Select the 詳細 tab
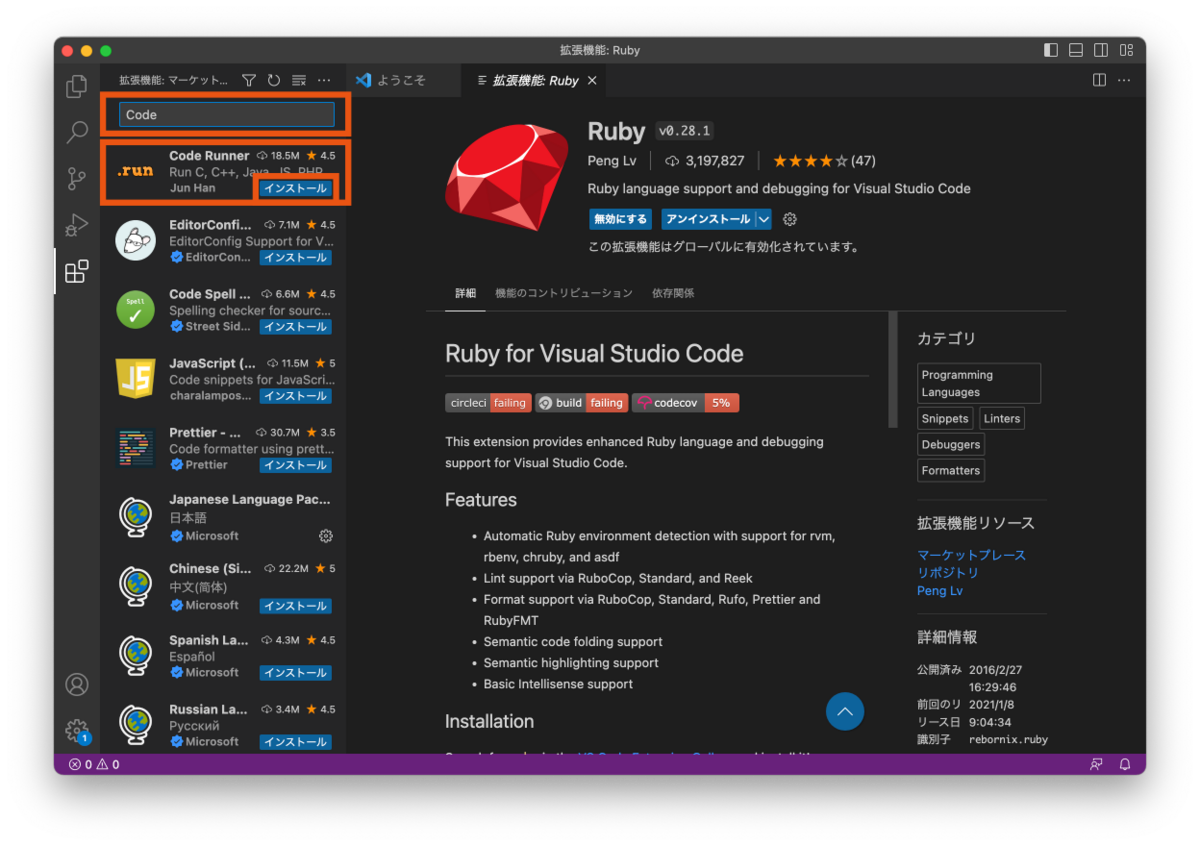 coord(466,293)
